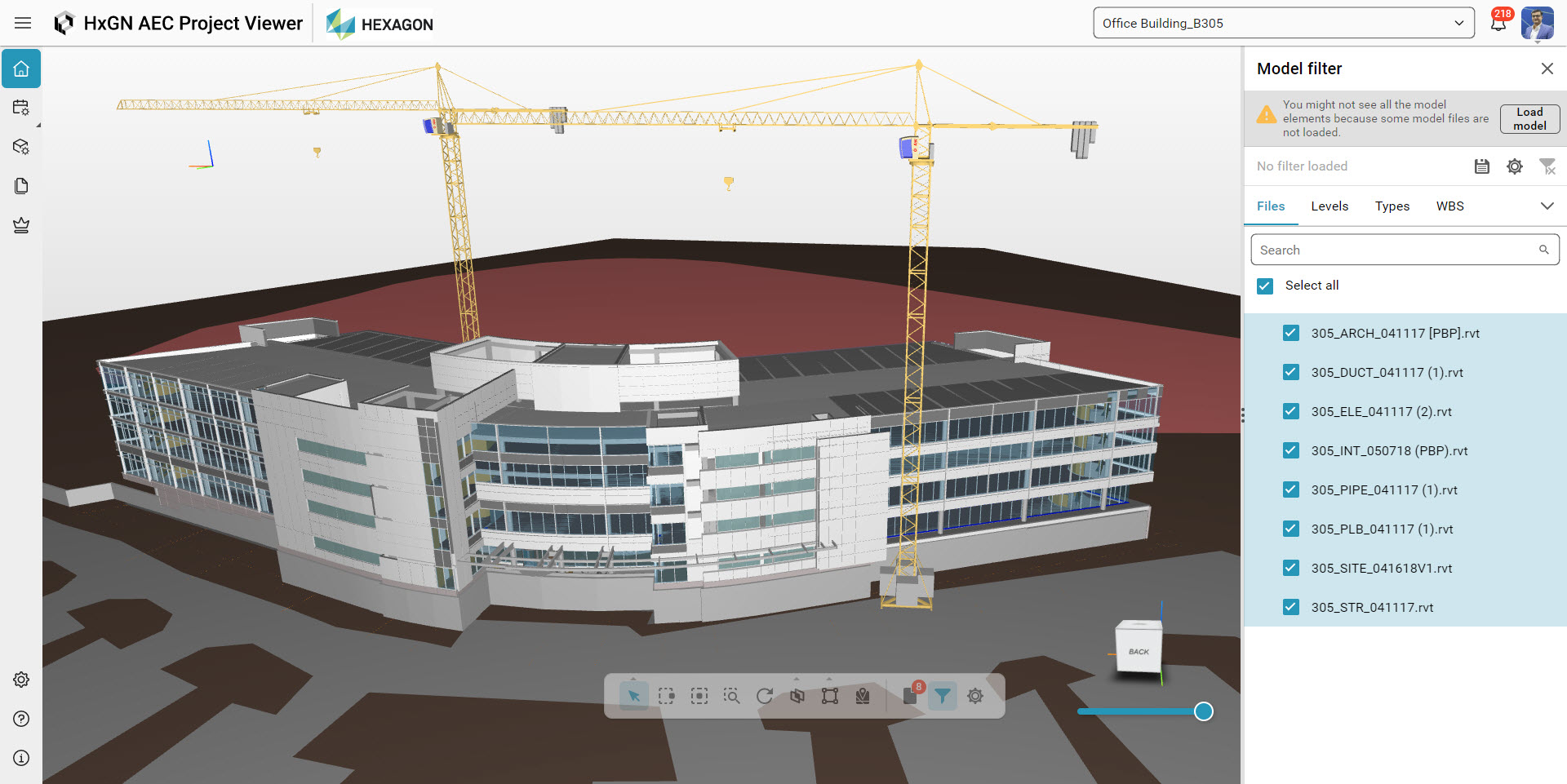The image size is (1567, 784).
Task: Switch to the WBS tab
Action: (x=1449, y=206)
